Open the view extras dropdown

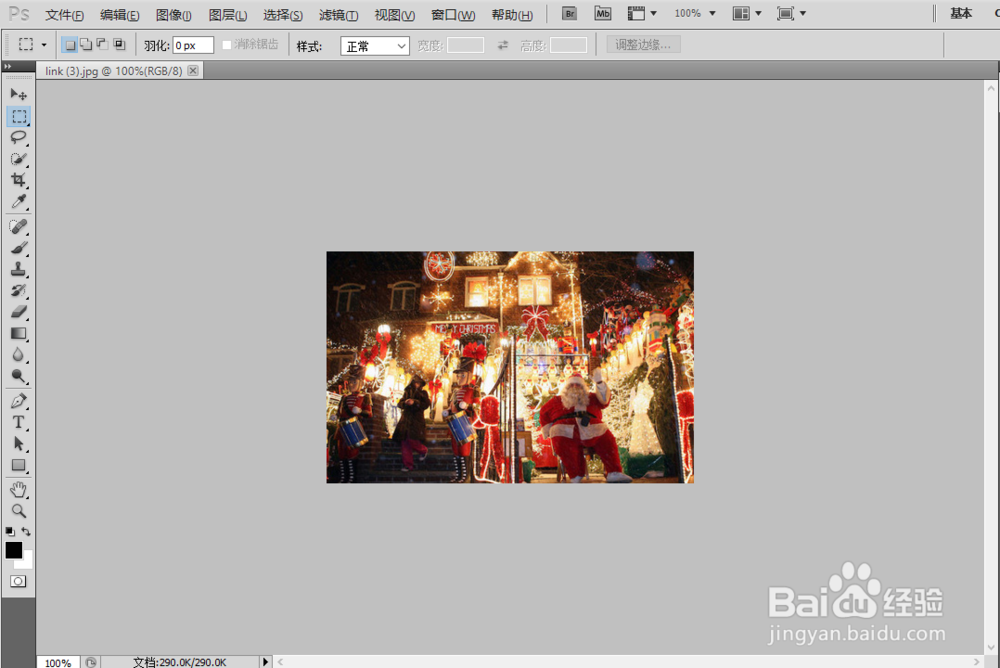(x=642, y=13)
